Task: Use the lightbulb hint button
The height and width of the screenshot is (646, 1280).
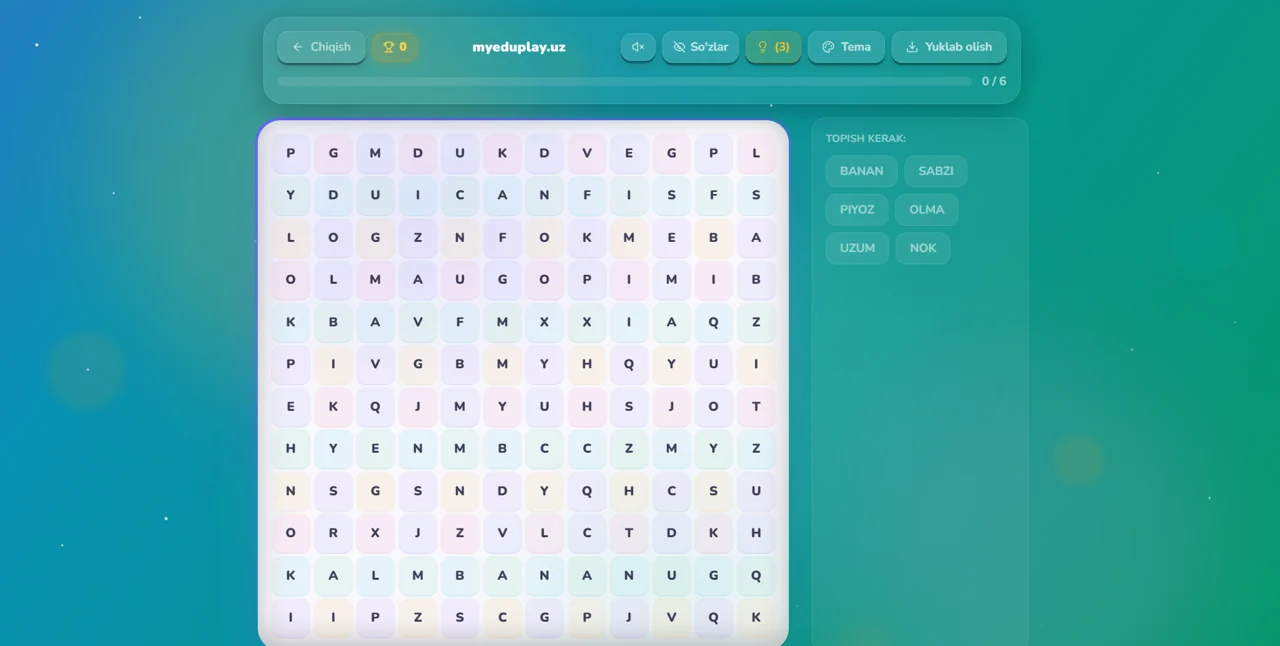Action: [x=773, y=47]
